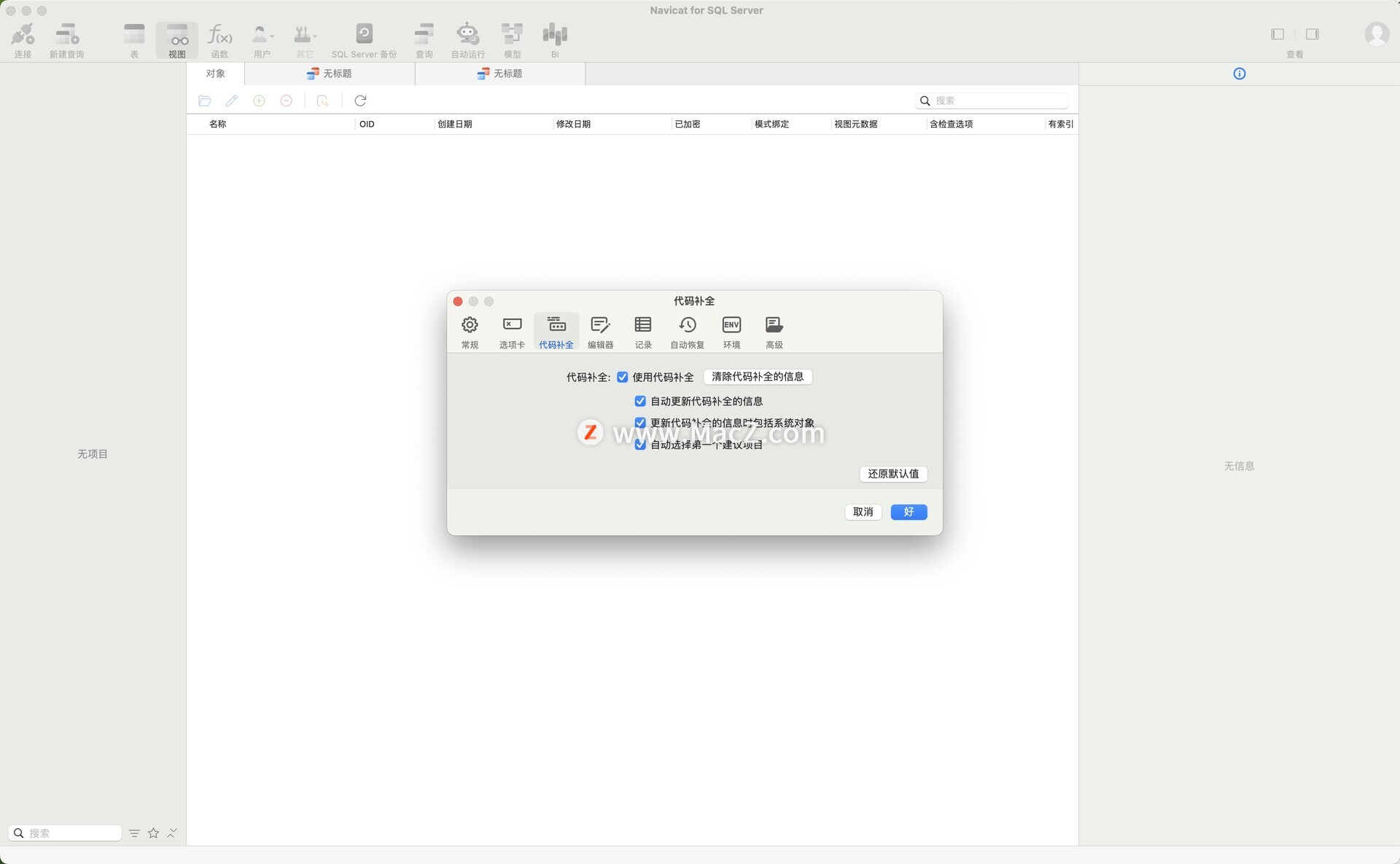Click the user avatar icon
The width and height of the screenshot is (1400, 864).
coord(1376,34)
